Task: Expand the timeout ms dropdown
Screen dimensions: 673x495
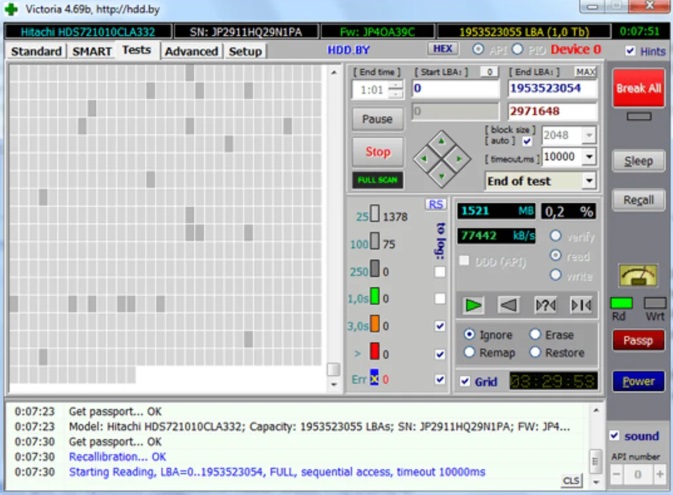Action: (x=589, y=157)
